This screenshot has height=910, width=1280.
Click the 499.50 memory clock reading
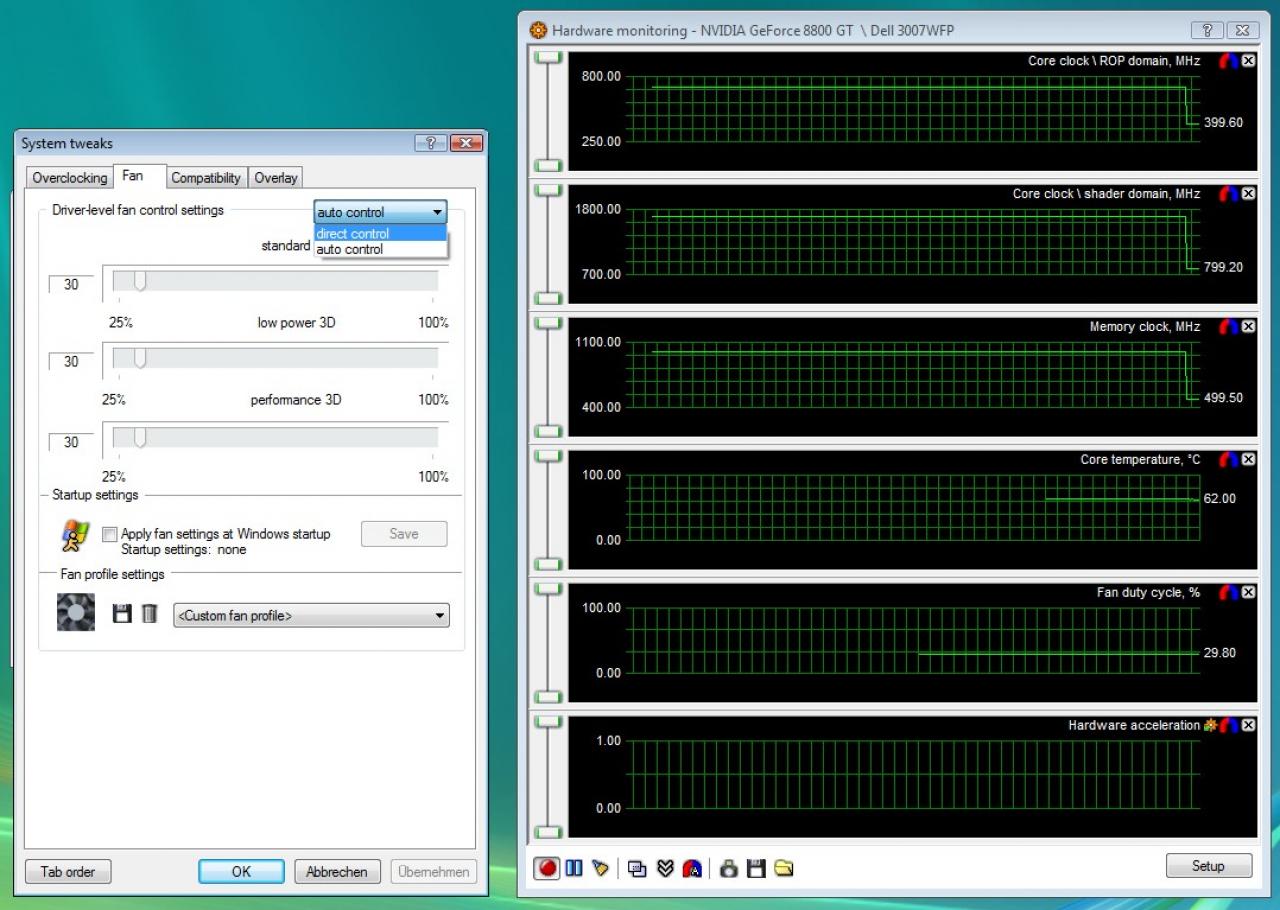[1223, 398]
